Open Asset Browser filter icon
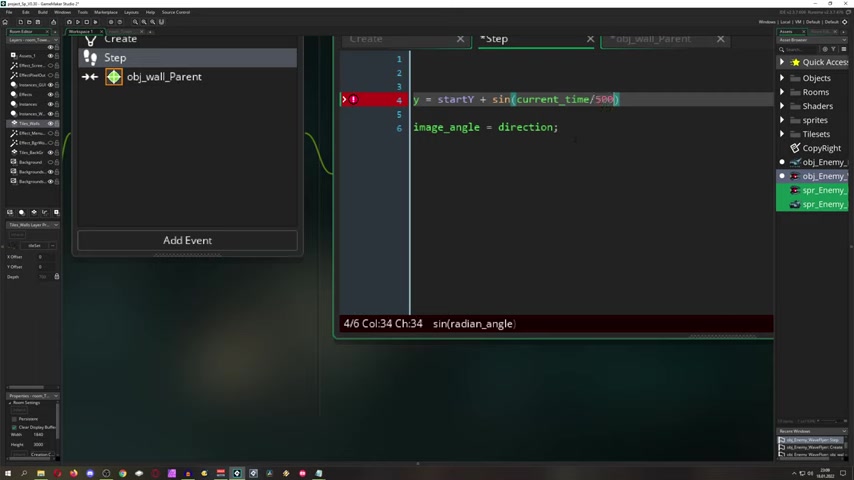854x480 pixels. (x=833, y=49)
